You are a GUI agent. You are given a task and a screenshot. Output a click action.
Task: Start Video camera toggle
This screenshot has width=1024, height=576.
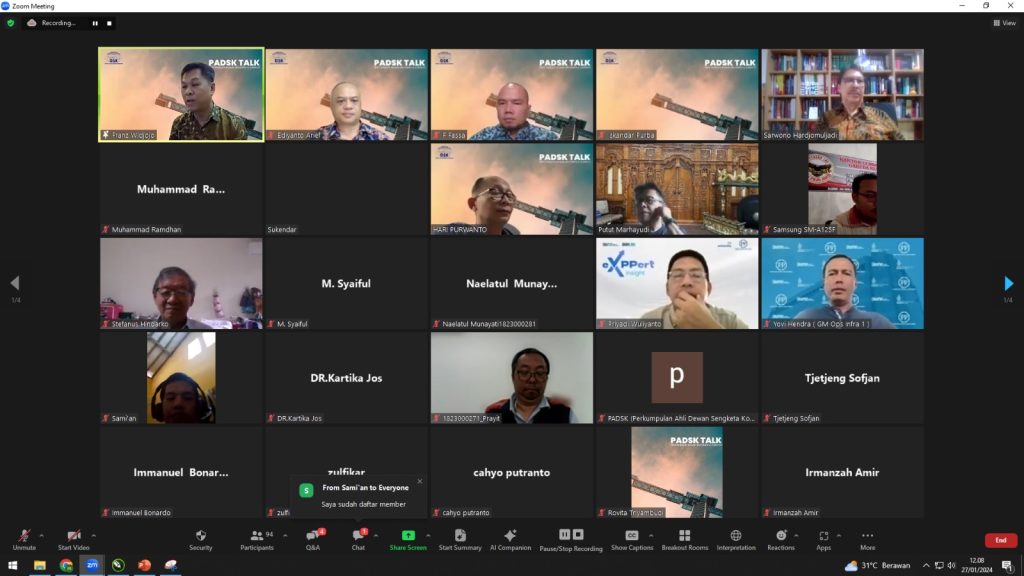73,539
